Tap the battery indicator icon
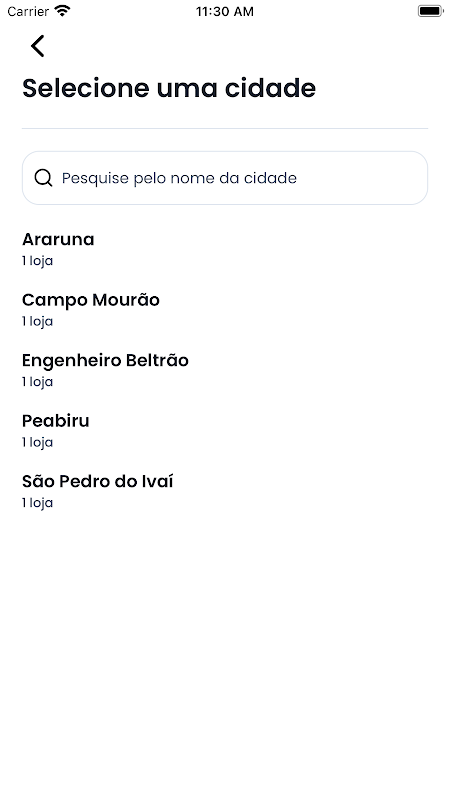Viewport: 450px width, 800px height. click(x=431, y=11)
